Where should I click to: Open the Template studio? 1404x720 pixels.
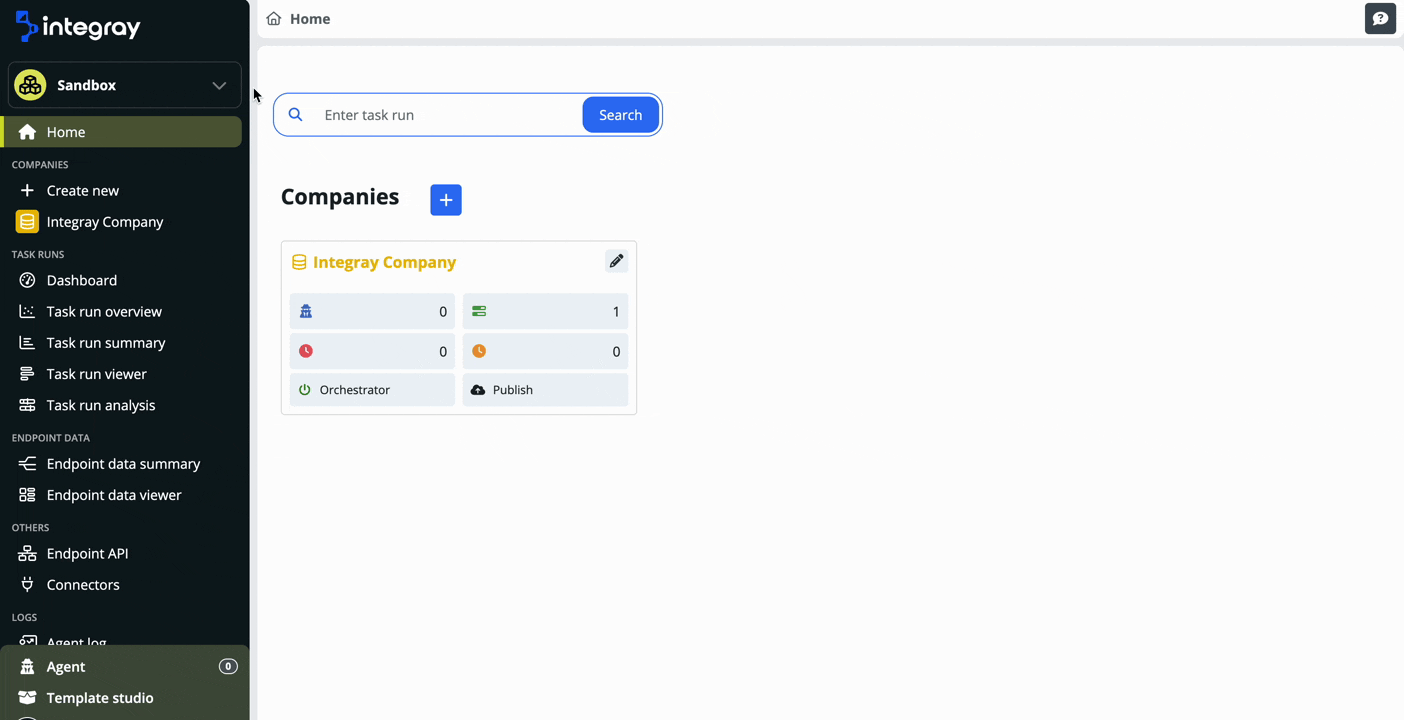tap(100, 697)
